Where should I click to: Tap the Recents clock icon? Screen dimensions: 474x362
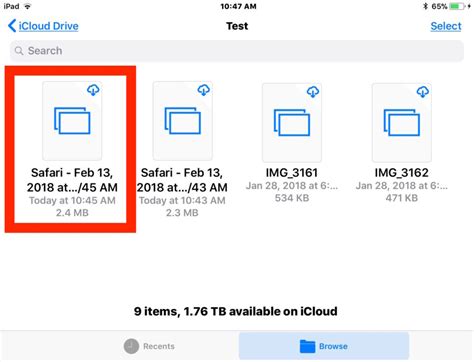click(x=131, y=346)
